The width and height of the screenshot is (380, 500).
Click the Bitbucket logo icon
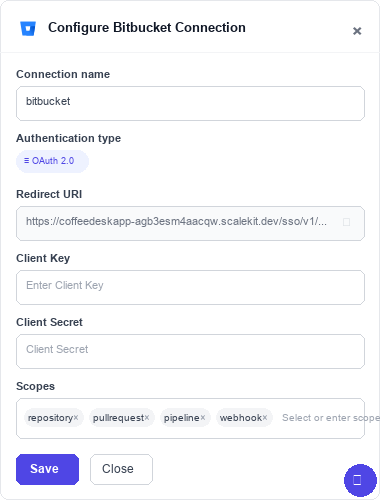click(x=28, y=28)
